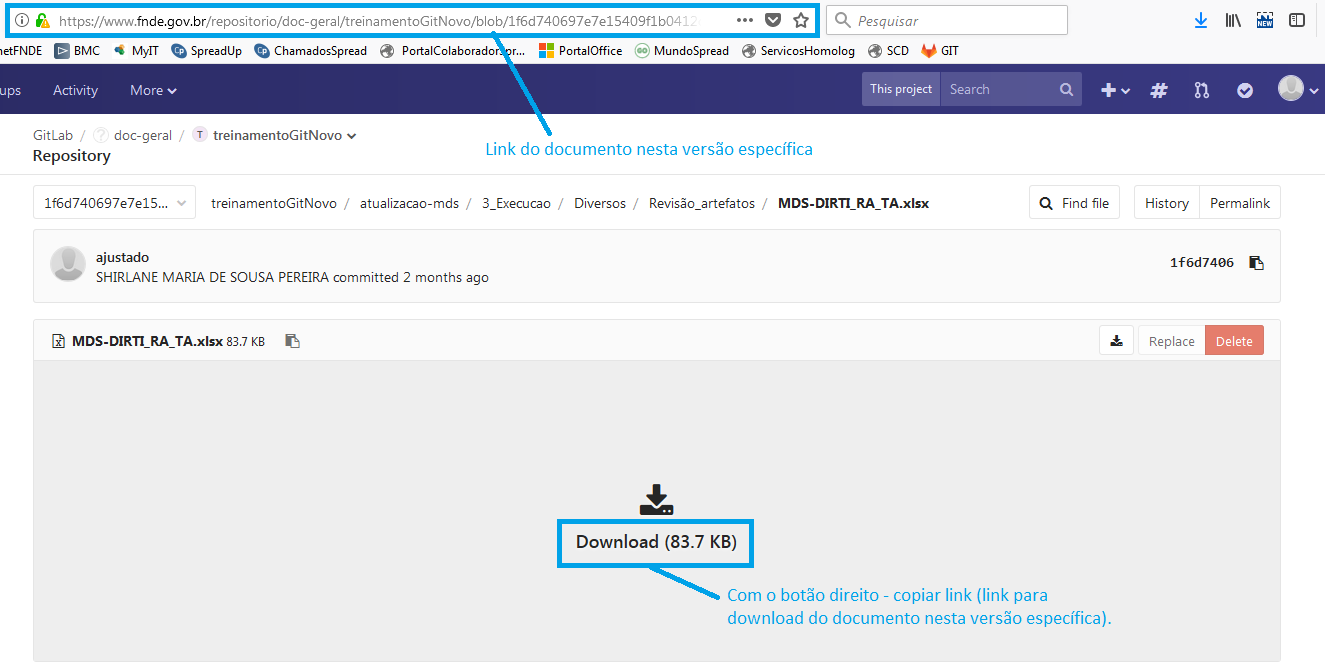
Task: Click the site information padlock icon
Action: [x=44, y=19]
